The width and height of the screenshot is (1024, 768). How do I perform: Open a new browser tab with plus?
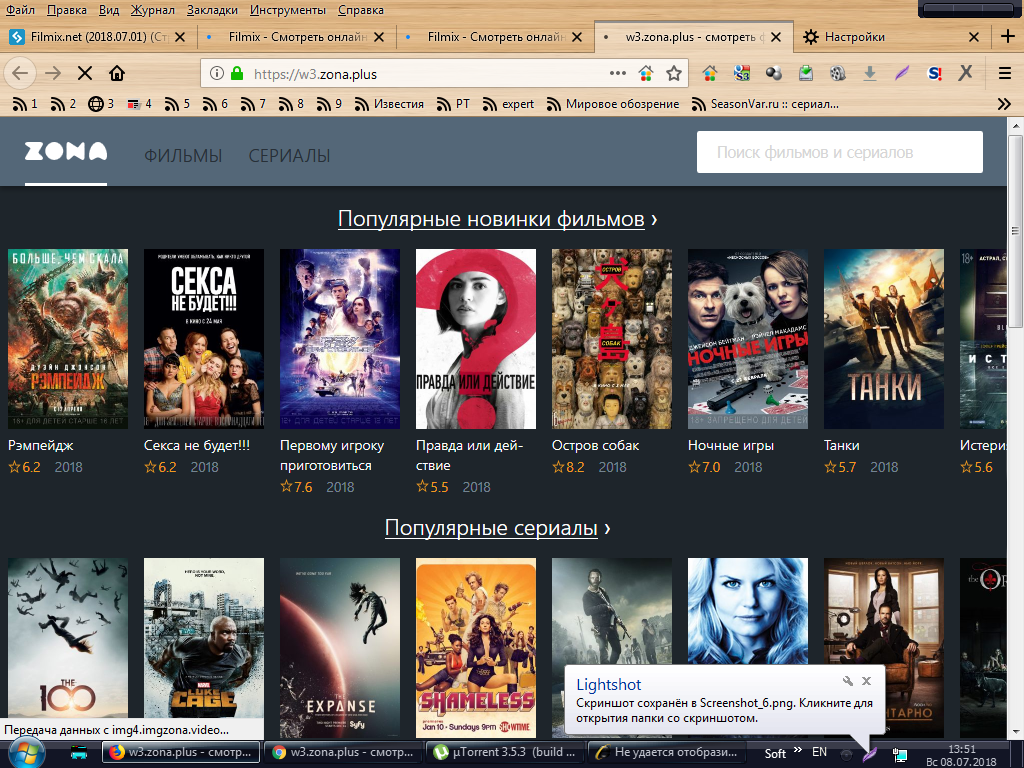point(1008,37)
